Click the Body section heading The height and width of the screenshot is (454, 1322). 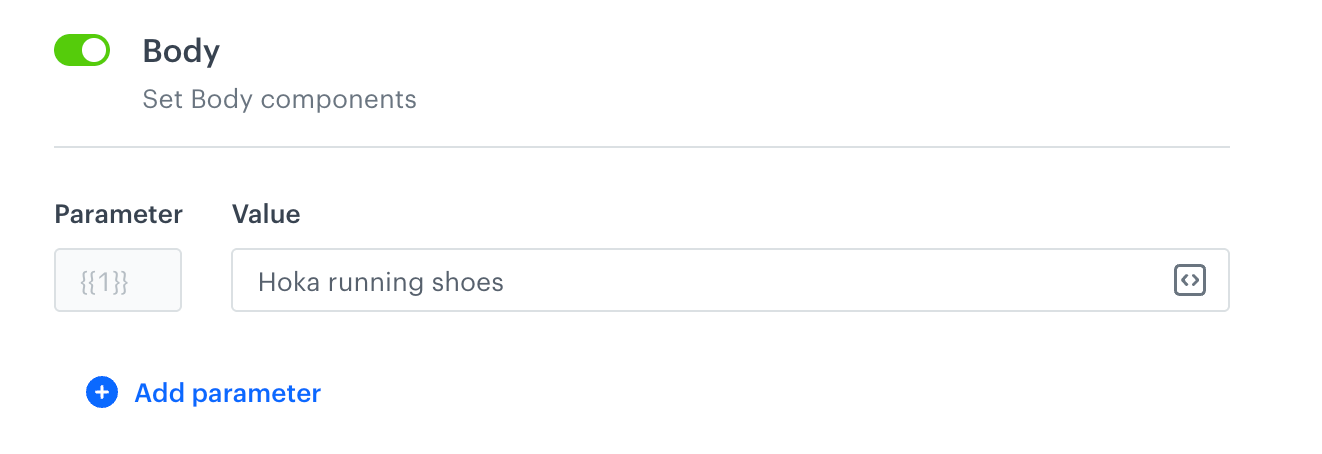181,51
